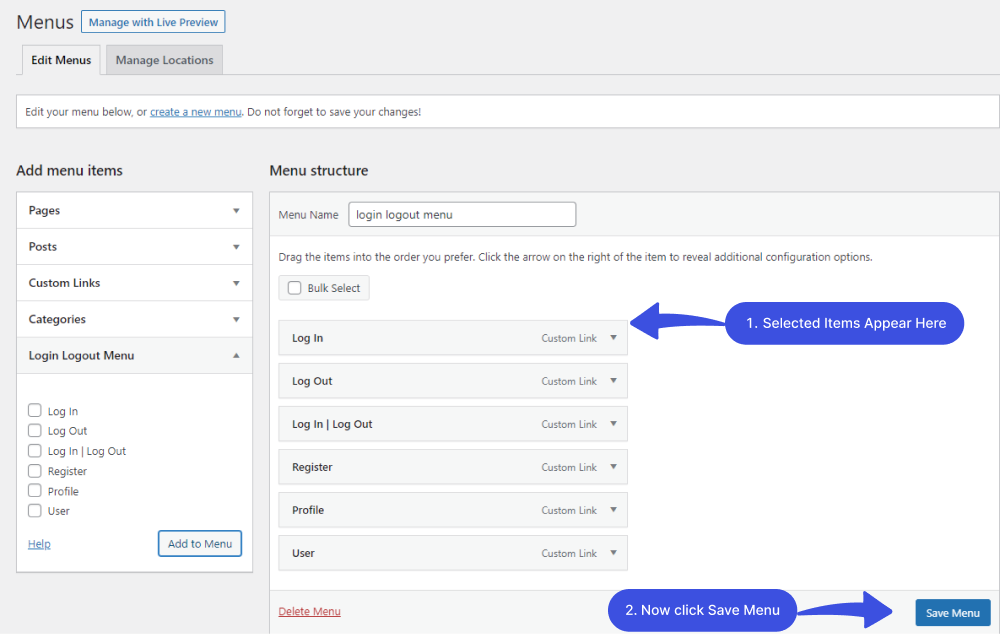
Task: Open the Manage Locations tab
Action: (x=165, y=60)
